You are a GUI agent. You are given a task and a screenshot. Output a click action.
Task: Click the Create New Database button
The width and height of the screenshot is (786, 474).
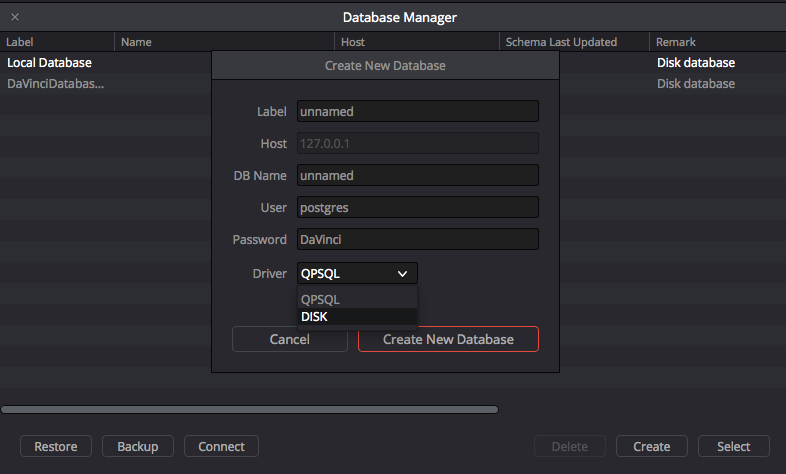pos(448,339)
